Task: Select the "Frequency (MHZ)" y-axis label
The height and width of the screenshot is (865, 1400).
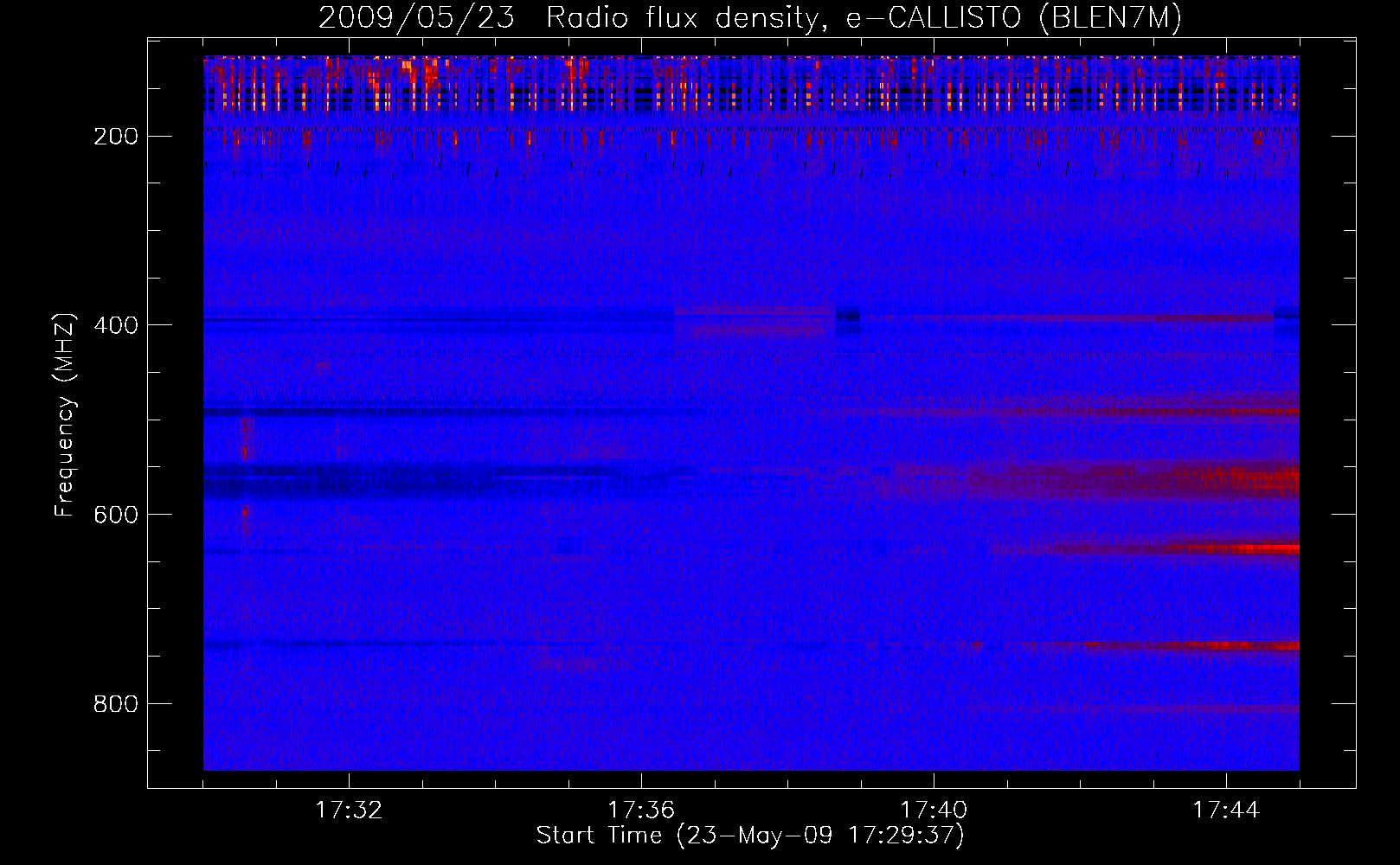Action: 65,415
